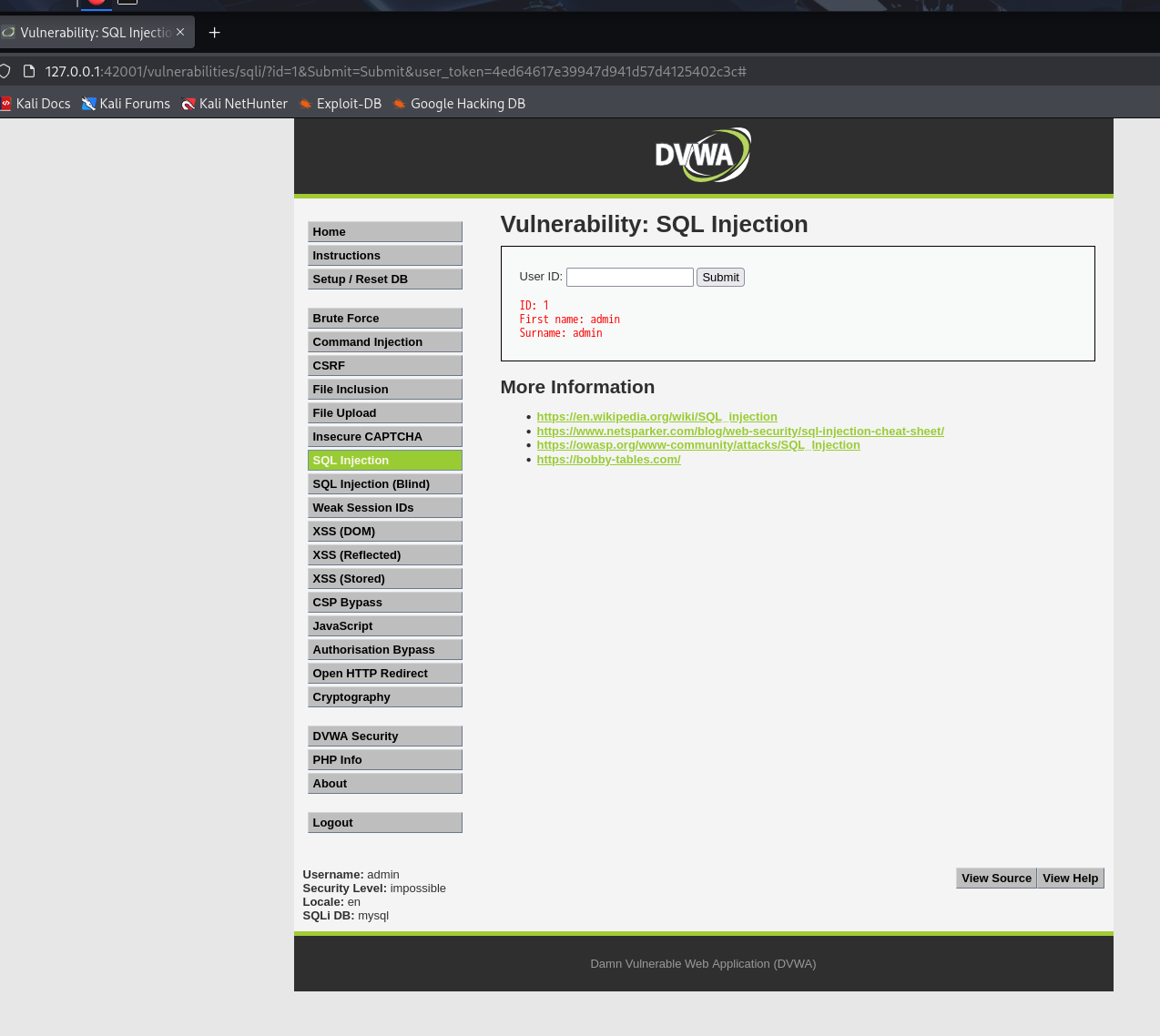Open the CSRF page
The image size is (1160, 1036).
point(385,365)
